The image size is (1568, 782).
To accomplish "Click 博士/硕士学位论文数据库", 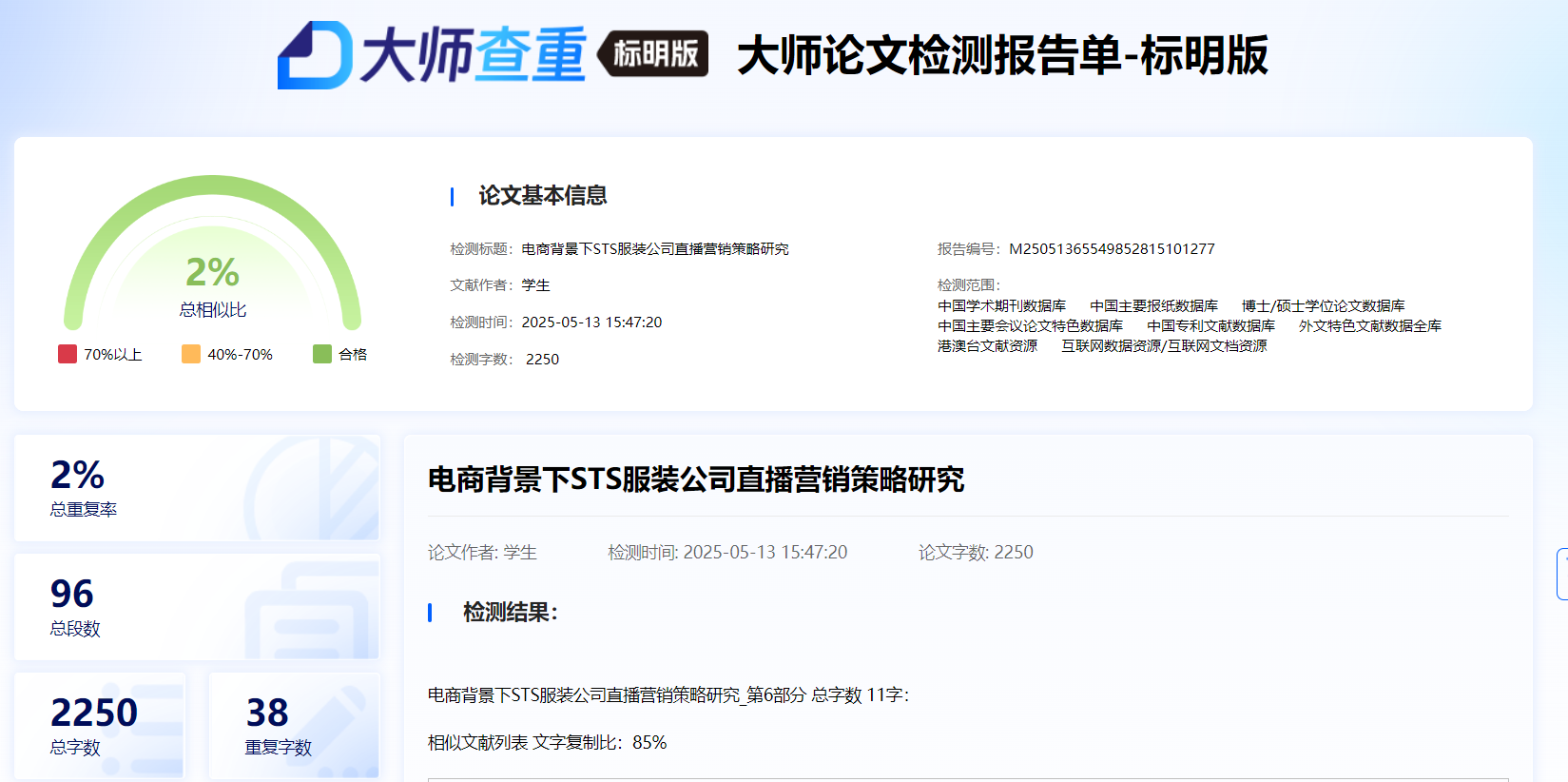I will pyautogui.click(x=1323, y=306).
